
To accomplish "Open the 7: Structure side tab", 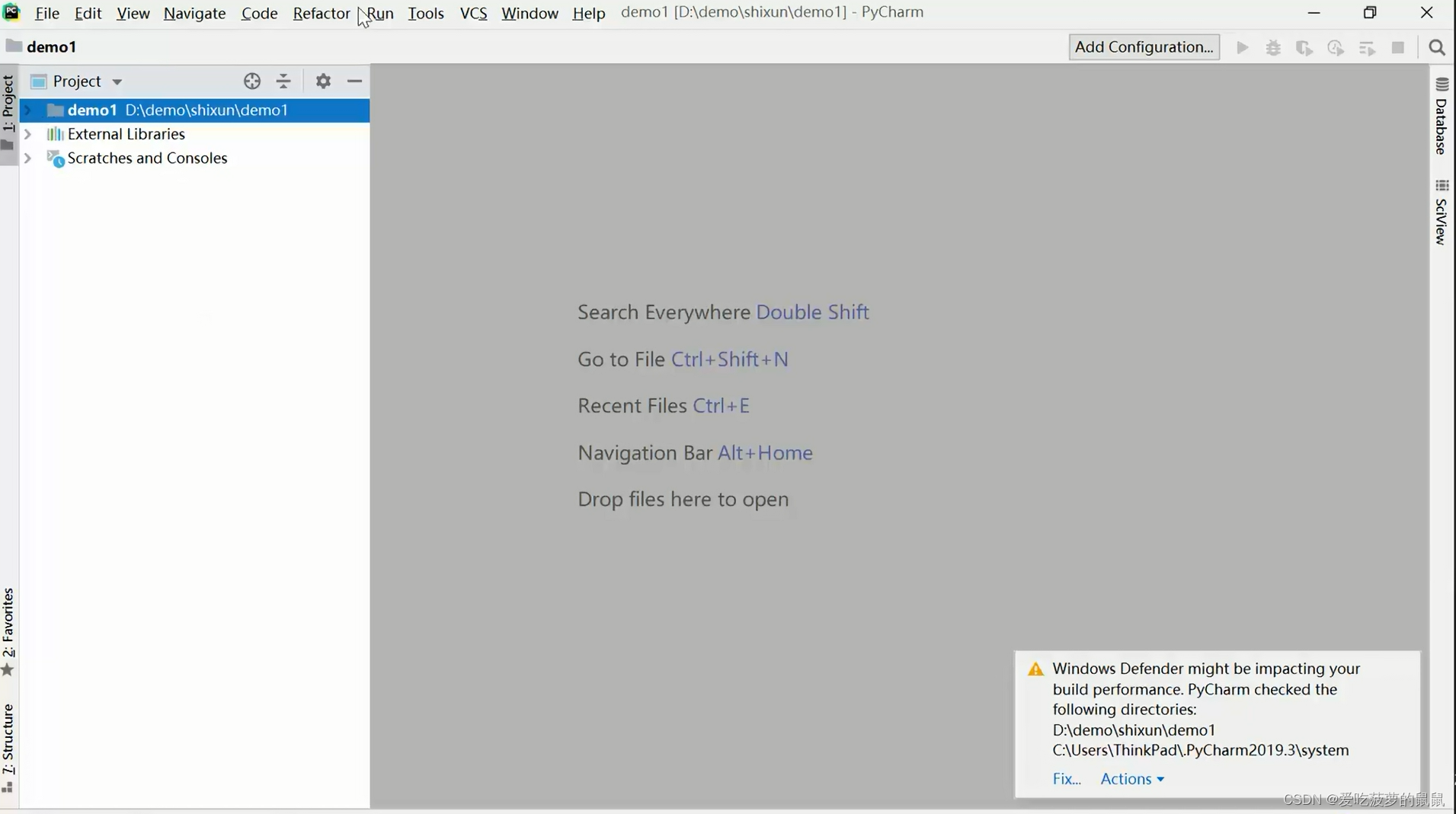I will pos(8,748).
